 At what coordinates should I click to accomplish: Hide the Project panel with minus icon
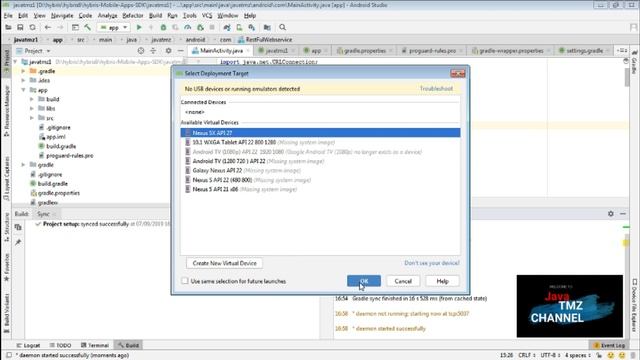pos(180,51)
